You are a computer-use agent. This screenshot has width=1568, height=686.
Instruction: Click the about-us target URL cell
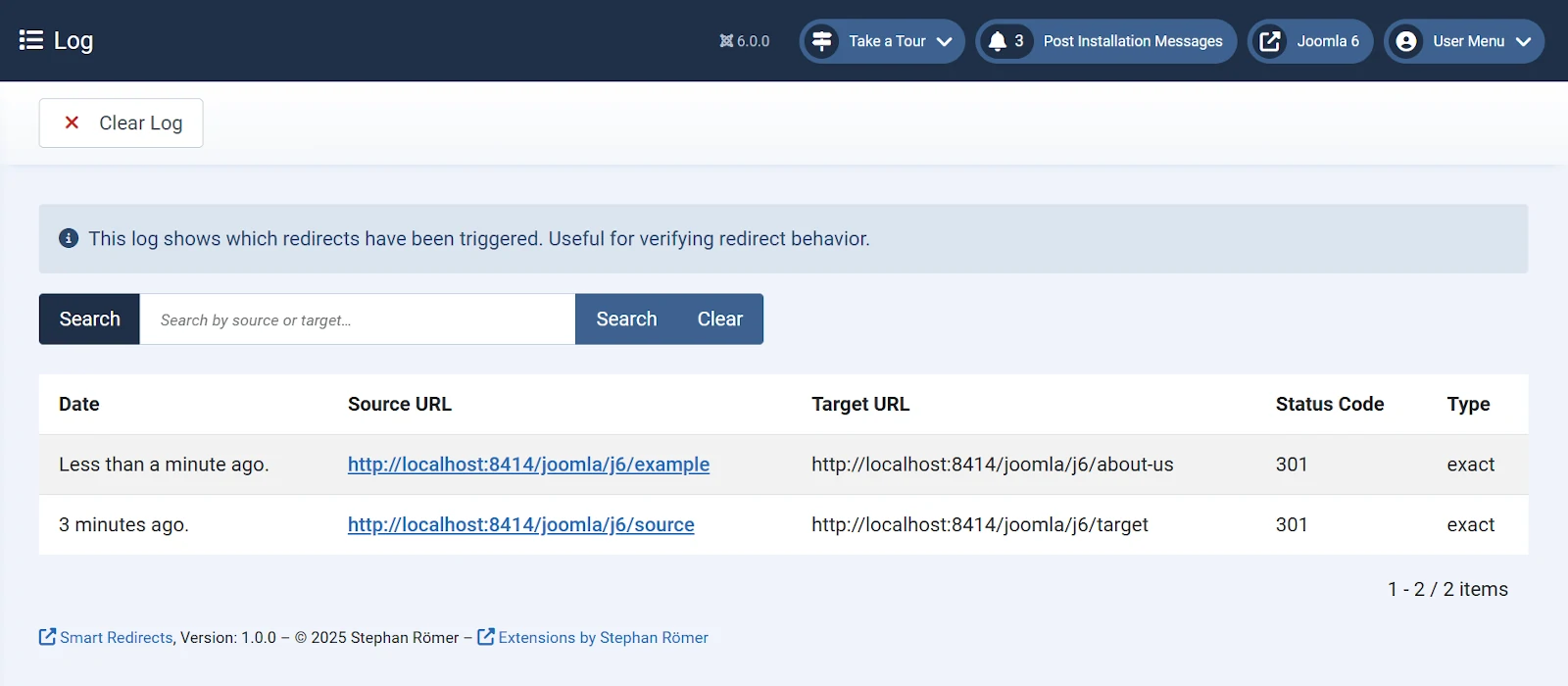tap(992, 465)
